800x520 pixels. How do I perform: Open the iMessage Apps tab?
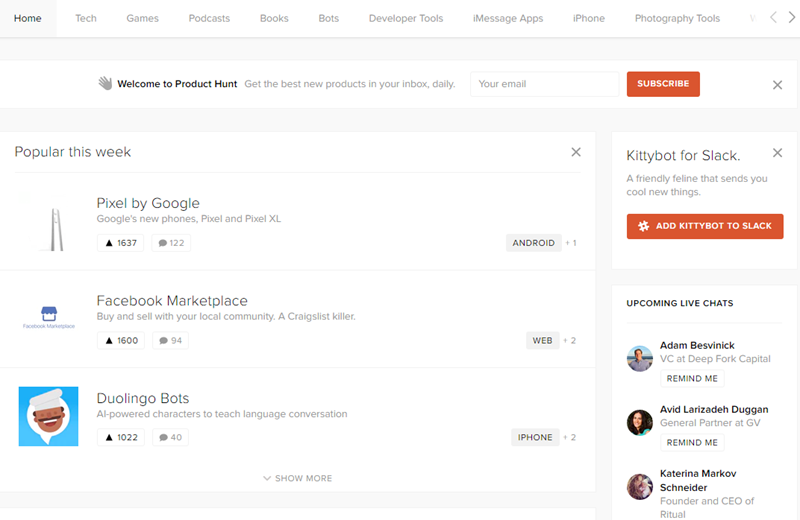[x=508, y=18]
